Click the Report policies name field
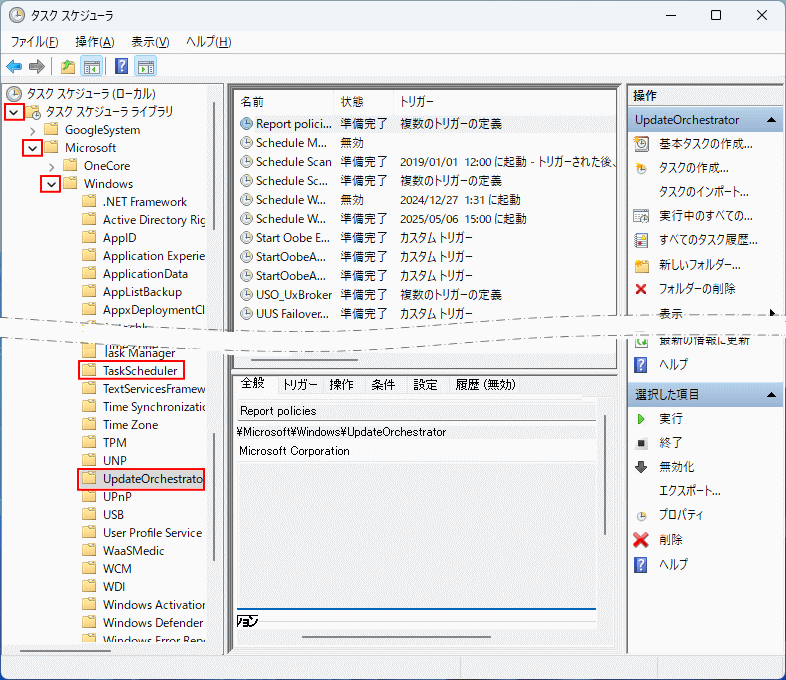This screenshot has width=786, height=680. 416,411
